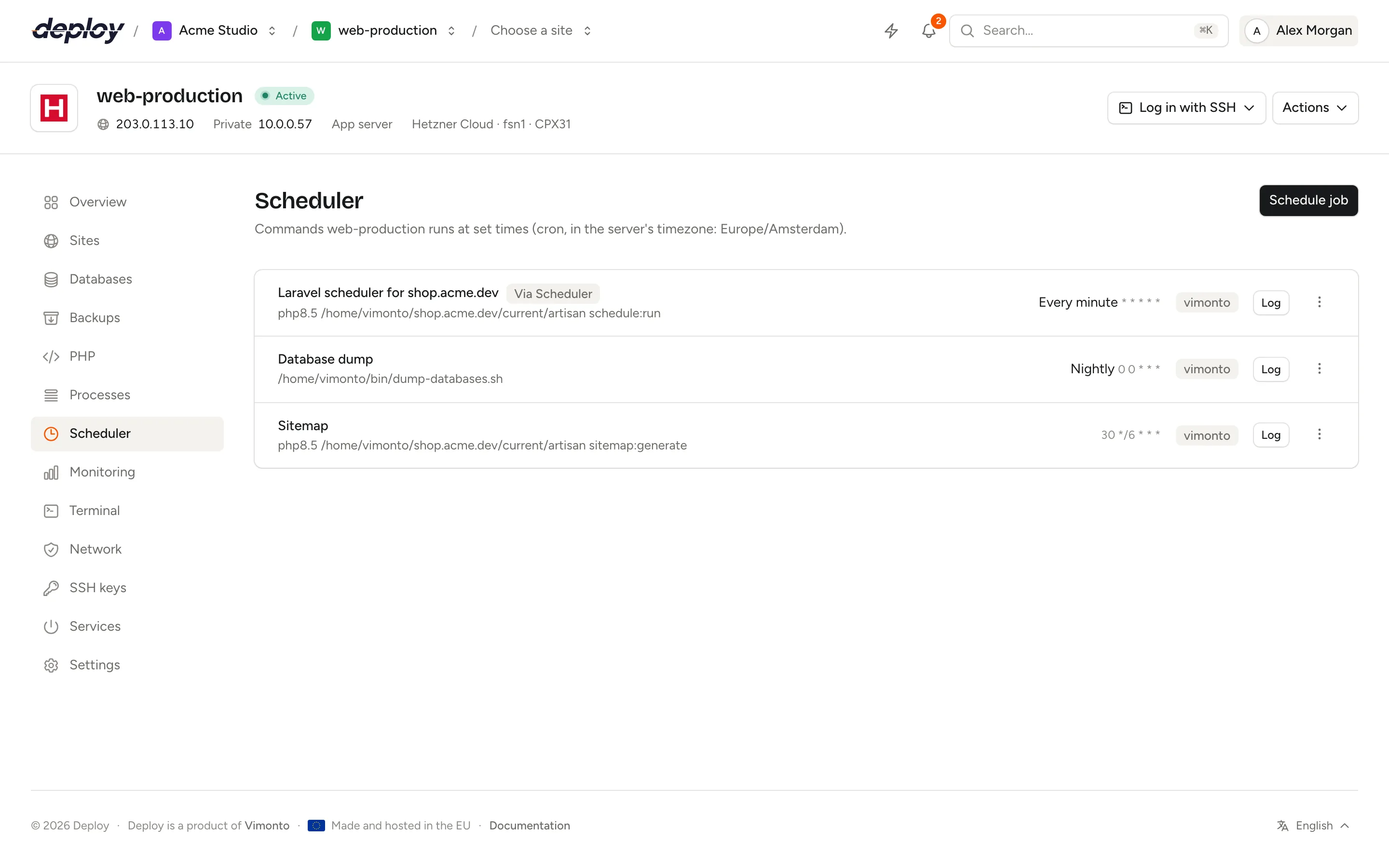This screenshot has height=868, width=1389.
Task: Click the Backups archive icon
Action: pyautogui.click(x=51, y=318)
